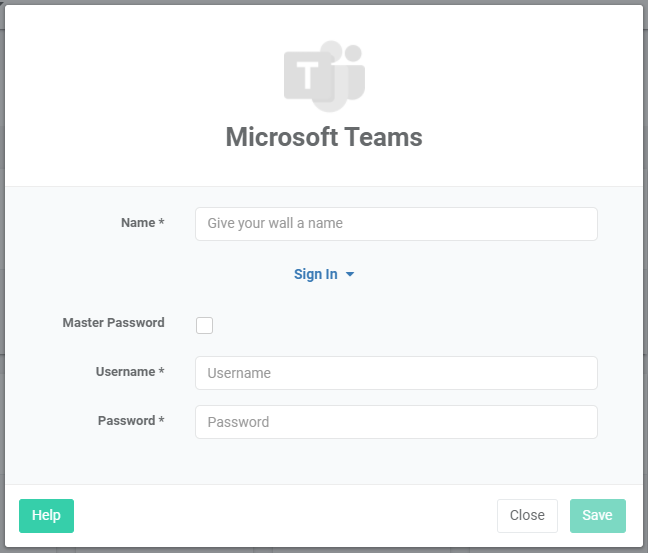Click the caret arrow beside Sign In
Screen dimensions: 648x553
(350, 274)
